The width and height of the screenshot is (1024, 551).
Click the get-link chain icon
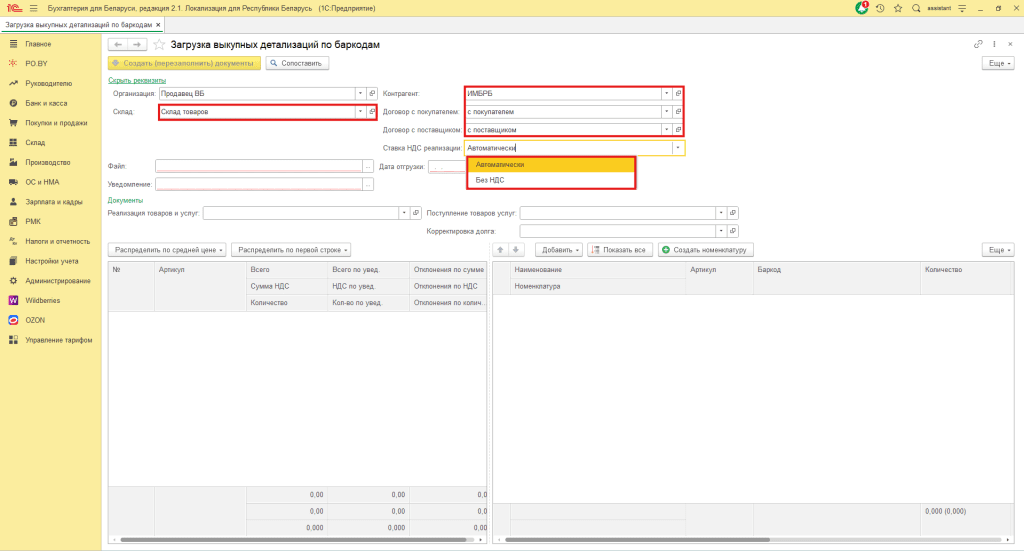point(977,45)
